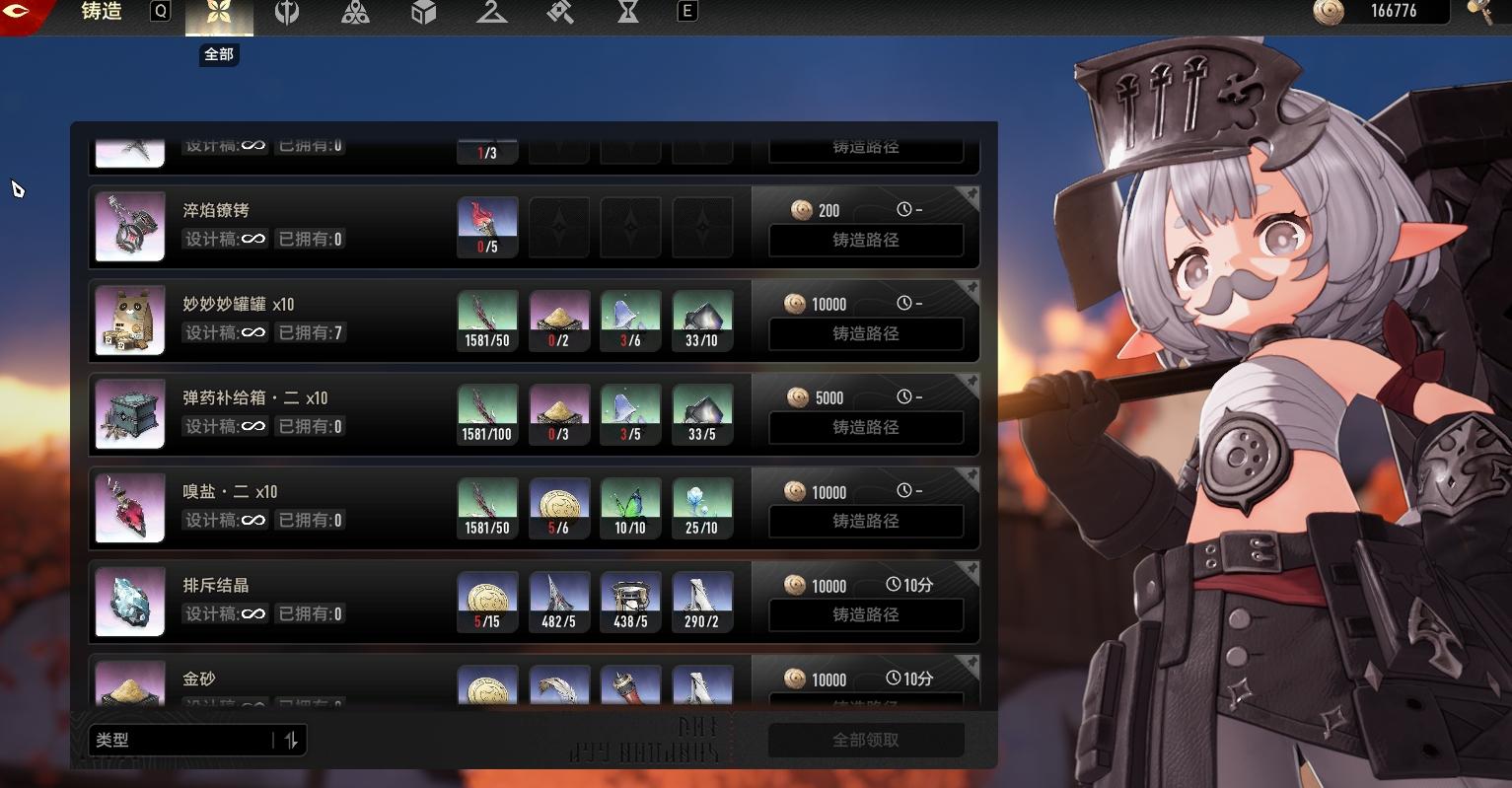
Task: Pin the 淬焰镣铐 recipe
Action: coord(971,195)
